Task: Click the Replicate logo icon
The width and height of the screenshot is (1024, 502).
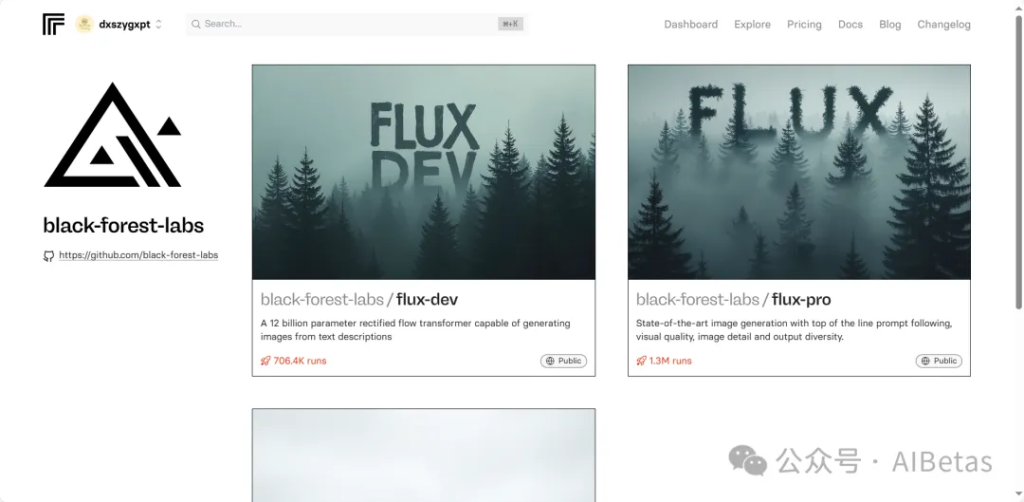Action: (x=53, y=24)
